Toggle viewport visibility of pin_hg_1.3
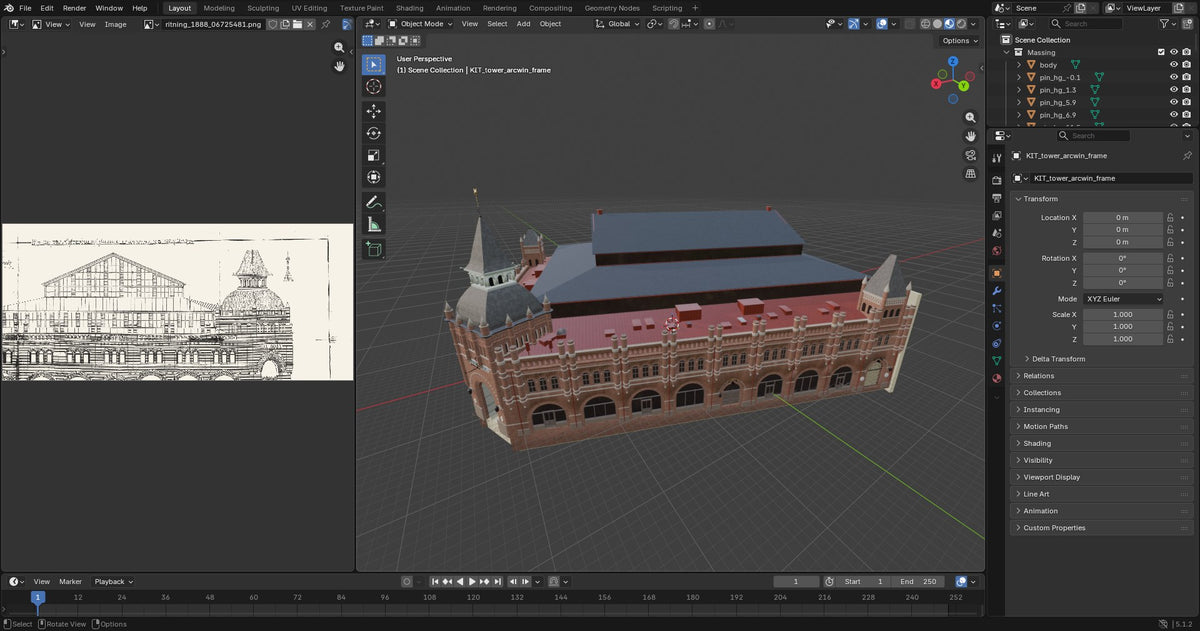 pyautogui.click(x=1174, y=90)
